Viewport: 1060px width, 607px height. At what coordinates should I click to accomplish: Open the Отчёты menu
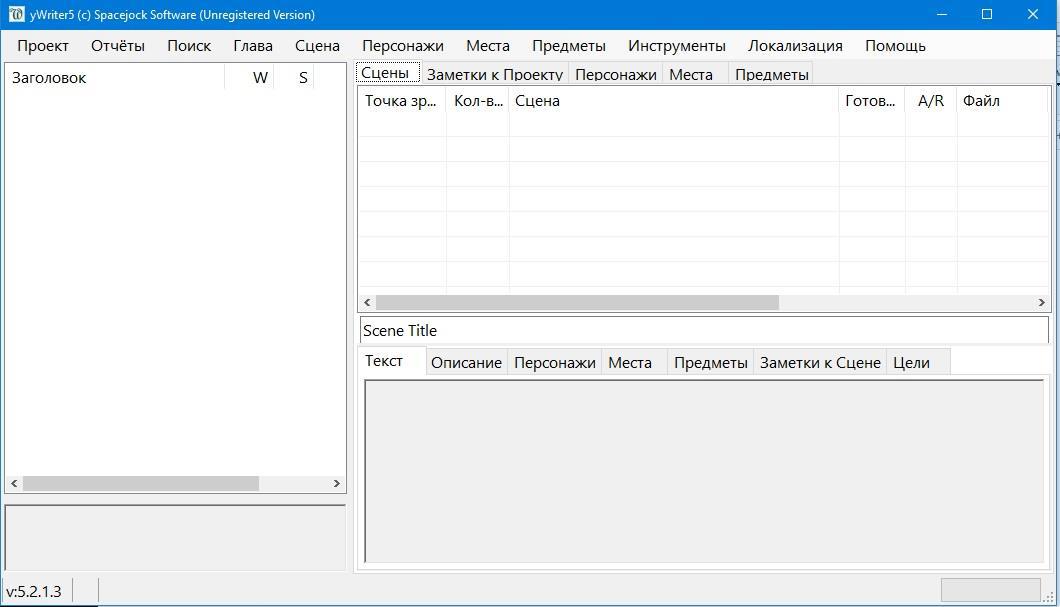[x=118, y=46]
